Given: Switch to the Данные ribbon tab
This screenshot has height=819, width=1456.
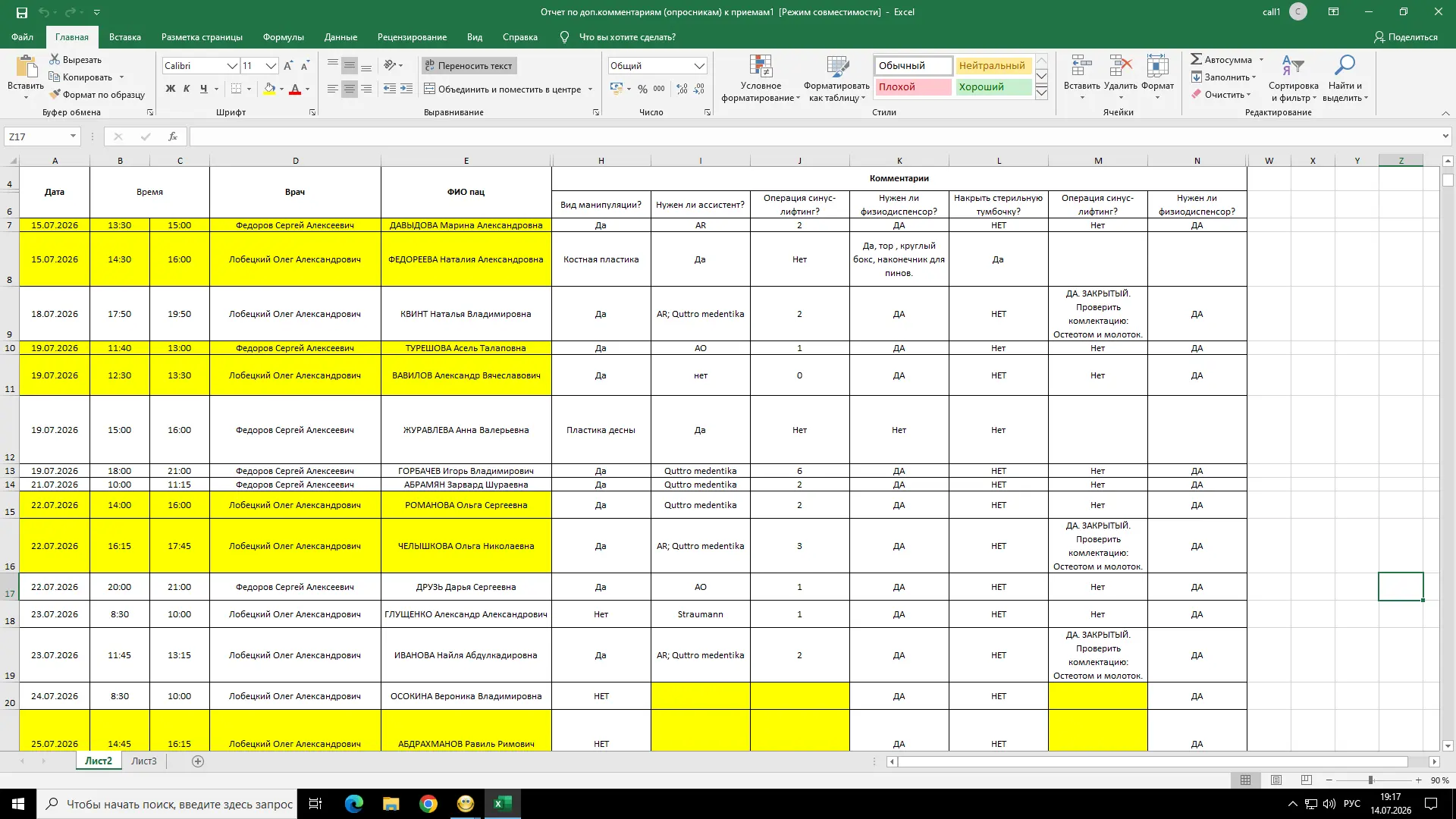Looking at the screenshot, I should (x=340, y=36).
